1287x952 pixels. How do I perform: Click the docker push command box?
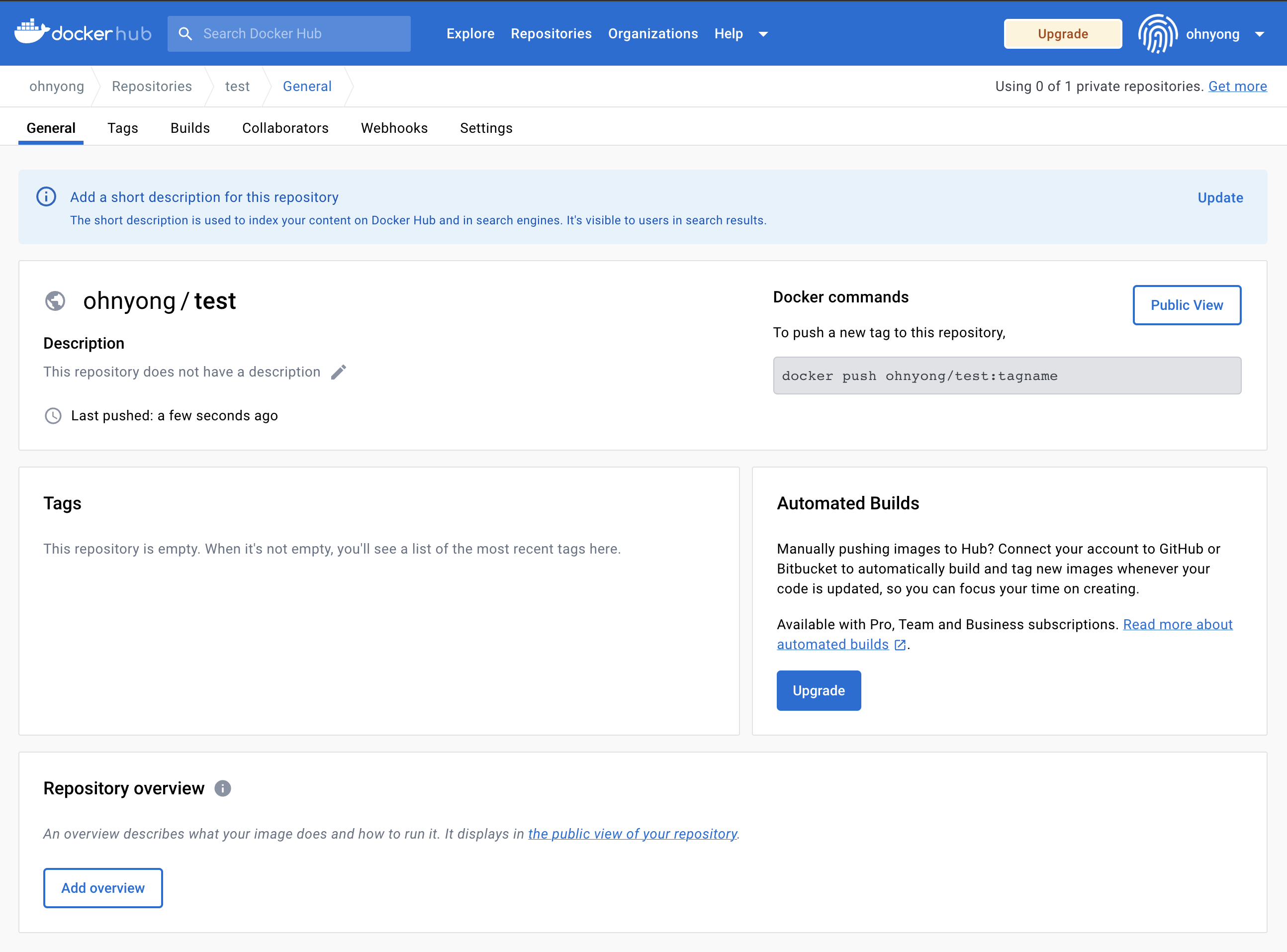[1007, 376]
